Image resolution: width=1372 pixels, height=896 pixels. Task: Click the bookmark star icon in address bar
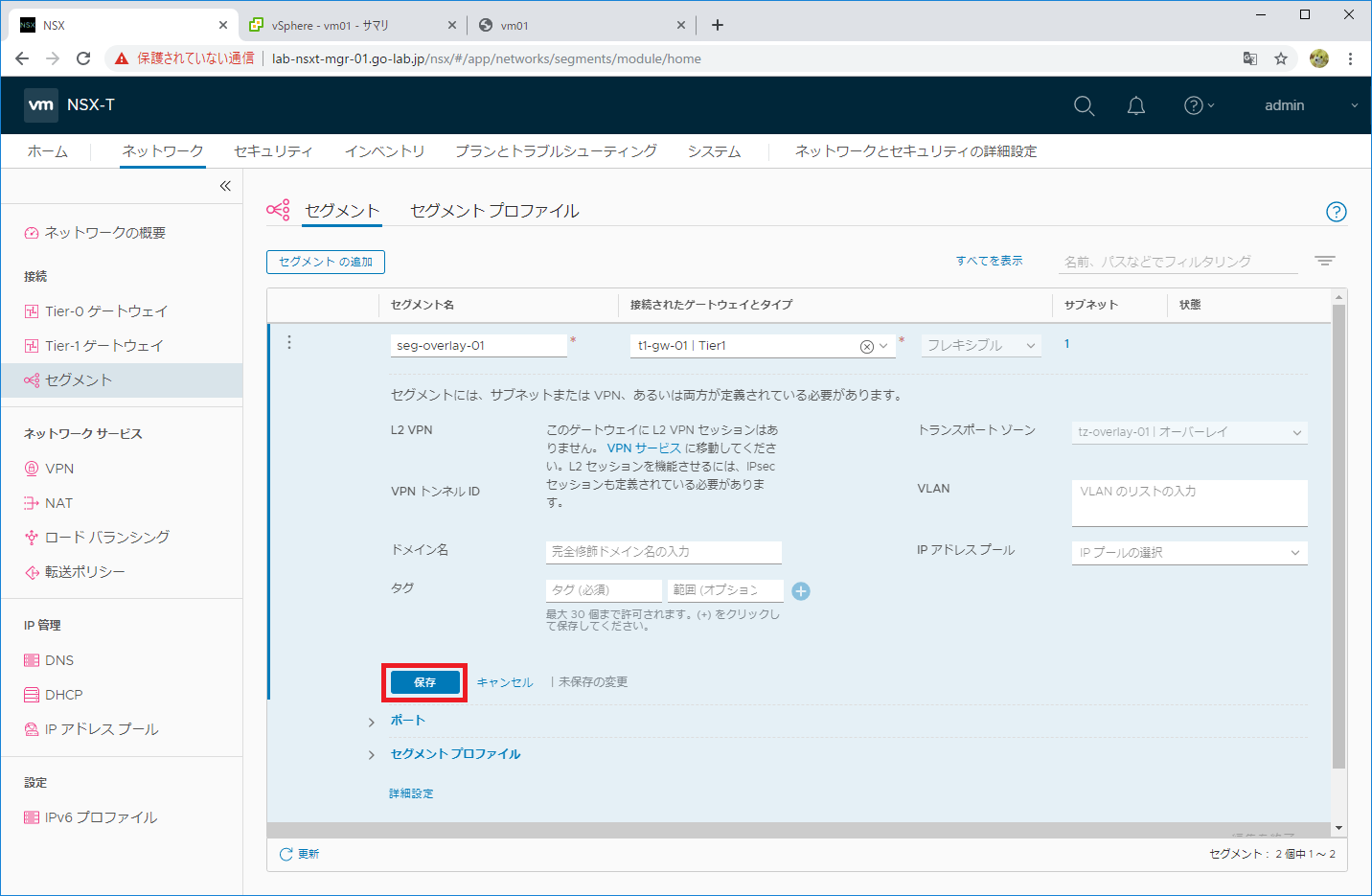click(1281, 58)
